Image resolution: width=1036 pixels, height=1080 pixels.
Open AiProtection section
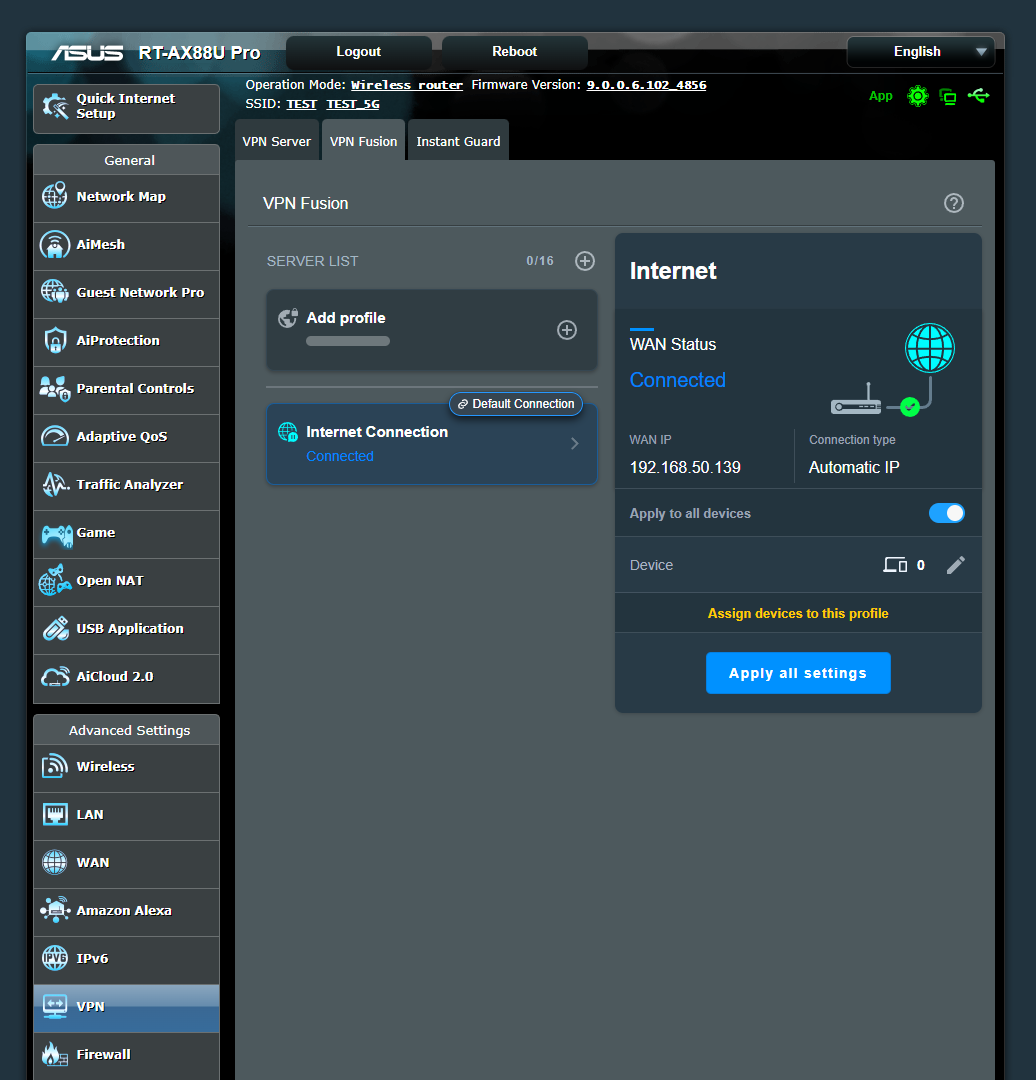point(126,342)
